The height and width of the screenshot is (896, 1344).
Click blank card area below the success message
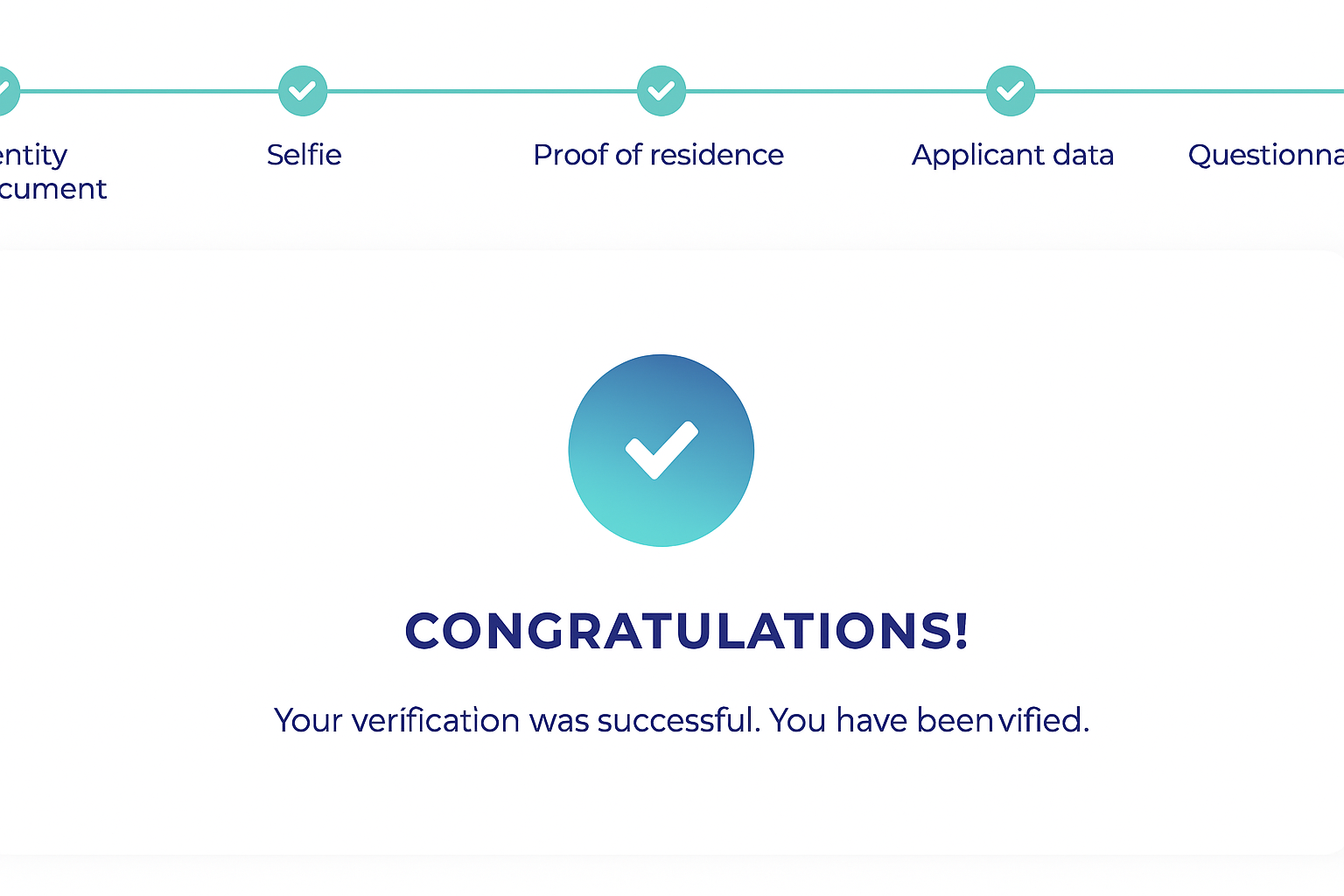point(672,801)
